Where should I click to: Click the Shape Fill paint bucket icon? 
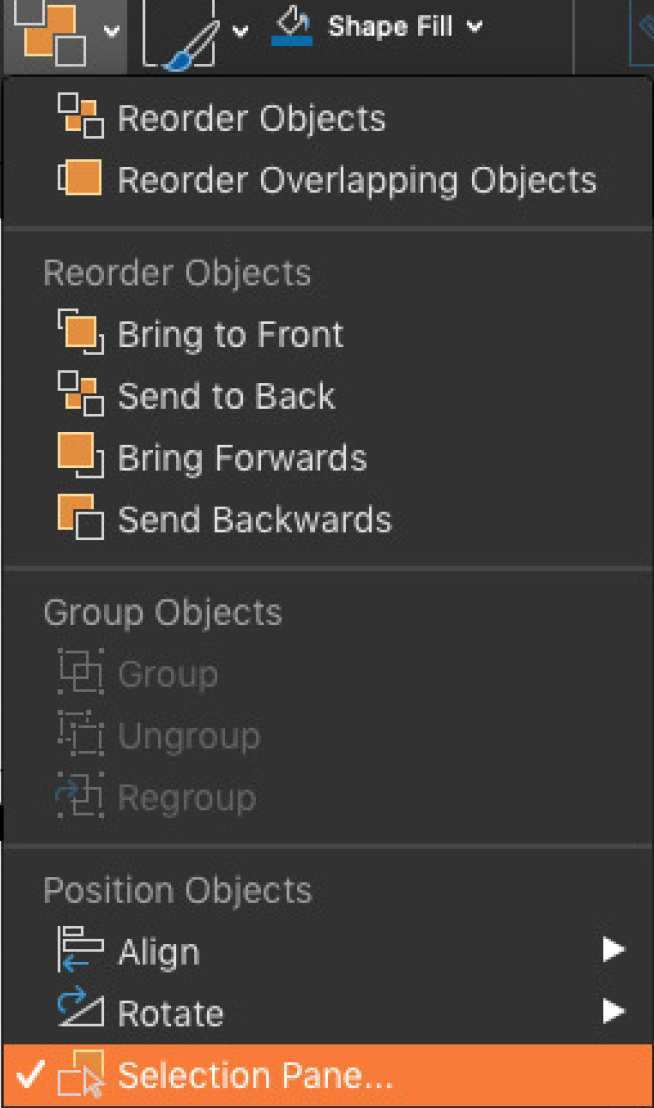pos(292,22)
